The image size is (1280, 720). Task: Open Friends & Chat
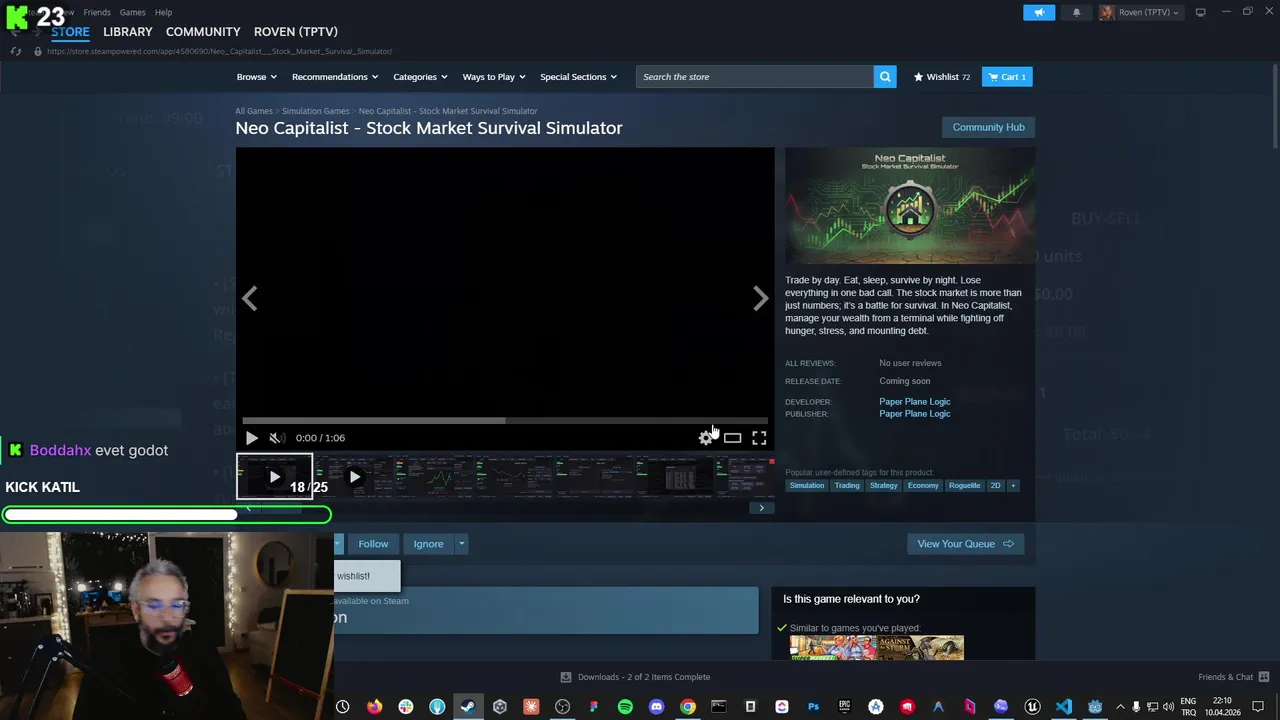[1234, 677]
